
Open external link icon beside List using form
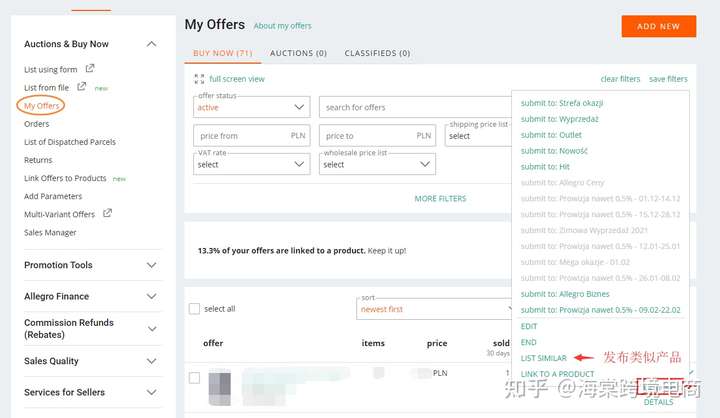[x=90, y=68]
